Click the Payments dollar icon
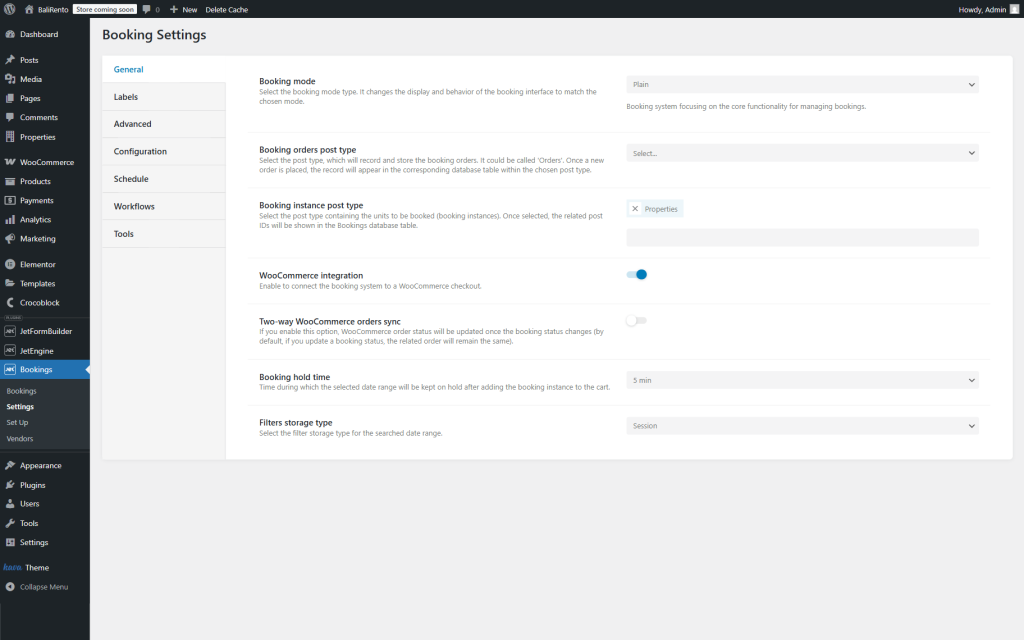The width and height of the screenshot is (1024, 640). (10, 200)
